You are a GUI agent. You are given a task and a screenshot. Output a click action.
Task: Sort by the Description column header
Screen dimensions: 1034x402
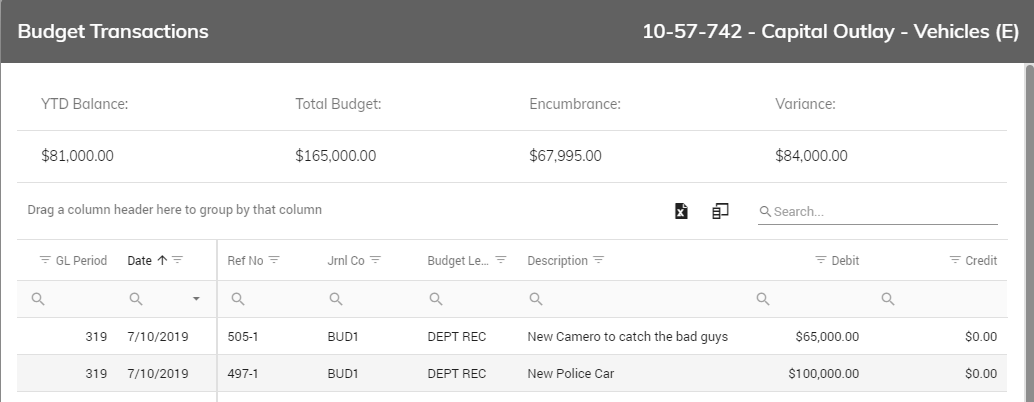tap(557, 261)
